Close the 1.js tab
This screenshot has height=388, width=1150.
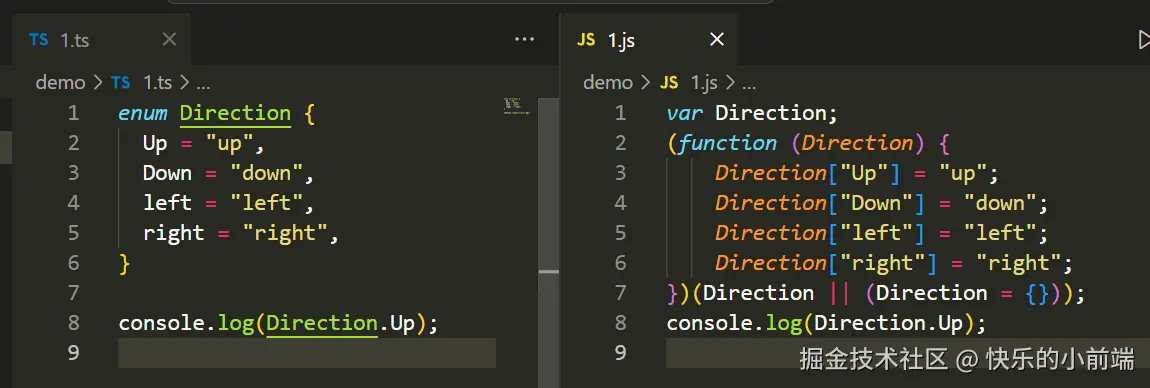coord(717,40)
